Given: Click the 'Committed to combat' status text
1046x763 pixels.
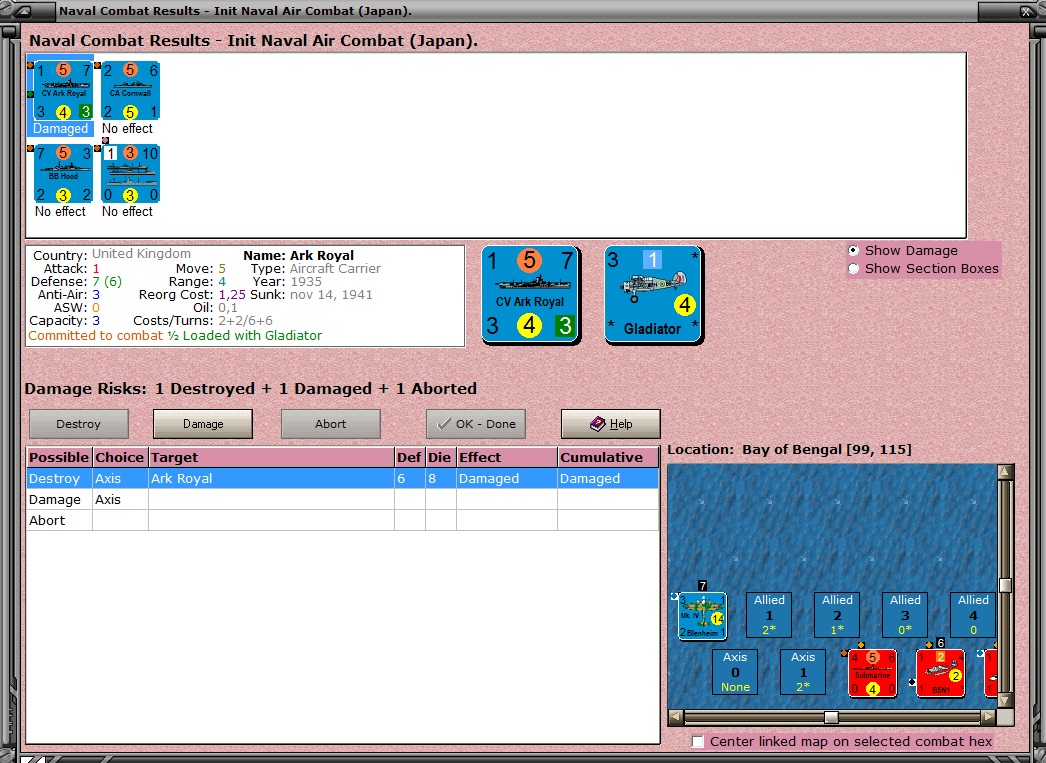Looking at the screenshot, I should pyautogui.click(x=96, y=335).
